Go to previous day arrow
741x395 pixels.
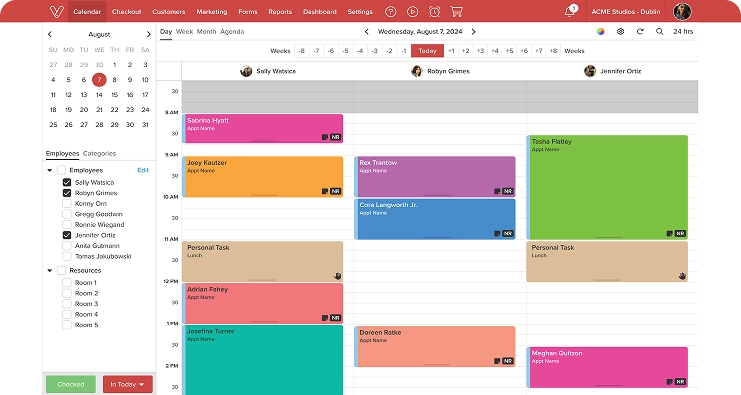click(366, 32)
